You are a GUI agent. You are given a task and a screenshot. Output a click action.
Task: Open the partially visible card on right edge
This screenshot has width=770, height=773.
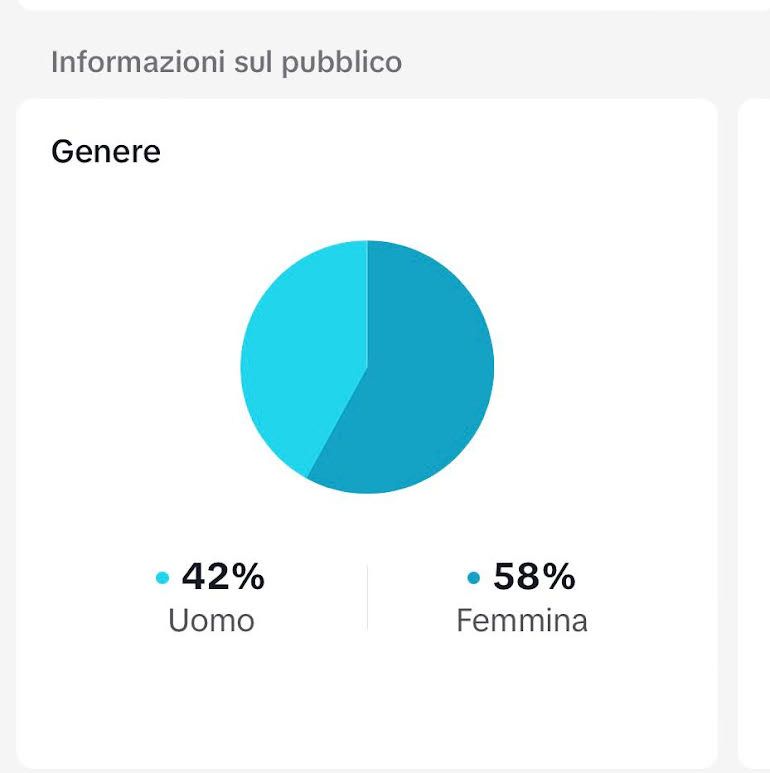click(x=754, y=434)
